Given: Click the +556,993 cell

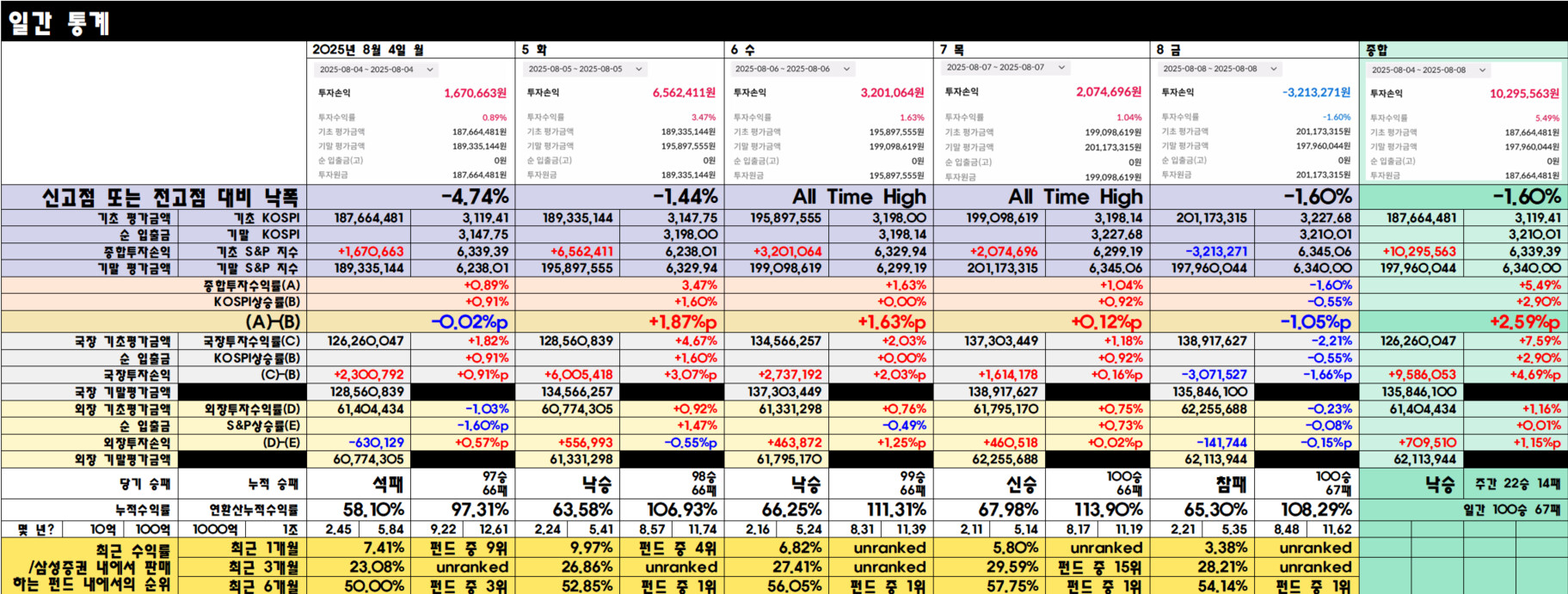Looking at the screenshot, I should coord(585,443).
